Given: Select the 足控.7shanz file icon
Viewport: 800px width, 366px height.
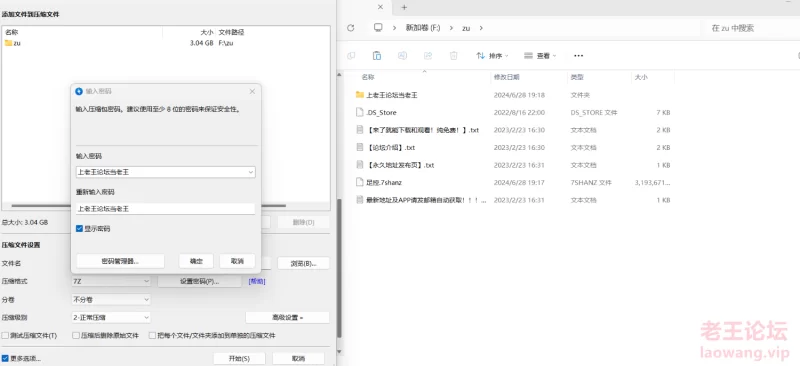Looking at the screenshot, I should 360,182.
